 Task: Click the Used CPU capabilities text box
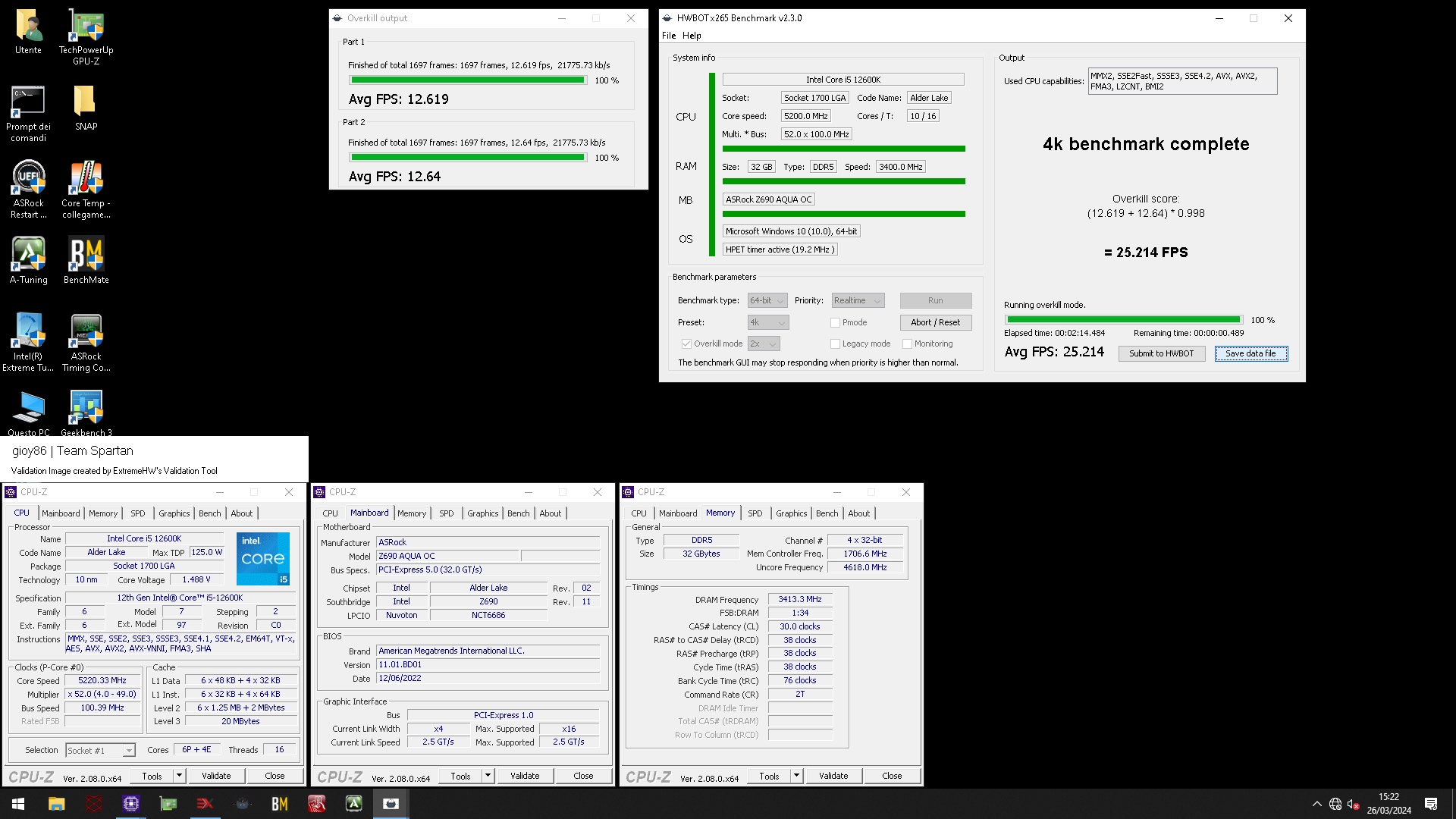click(x=1182, y=81)
